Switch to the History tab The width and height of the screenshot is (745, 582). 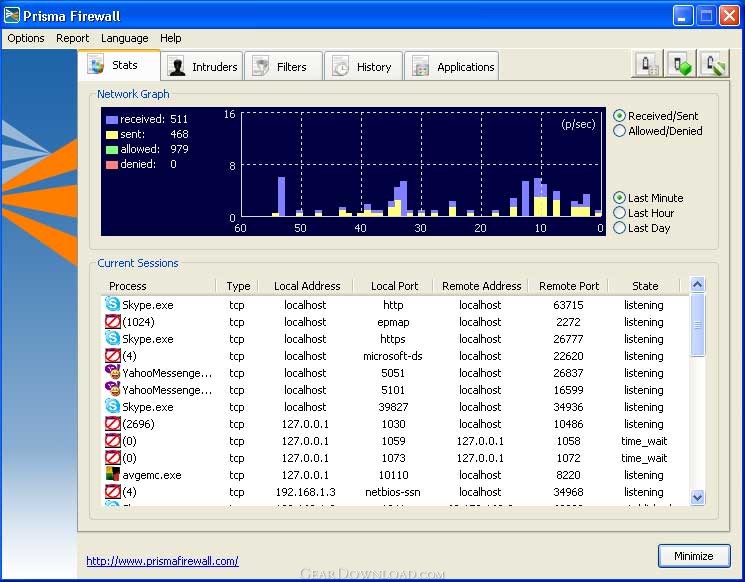pyautogui.click(x=363, y=67)
